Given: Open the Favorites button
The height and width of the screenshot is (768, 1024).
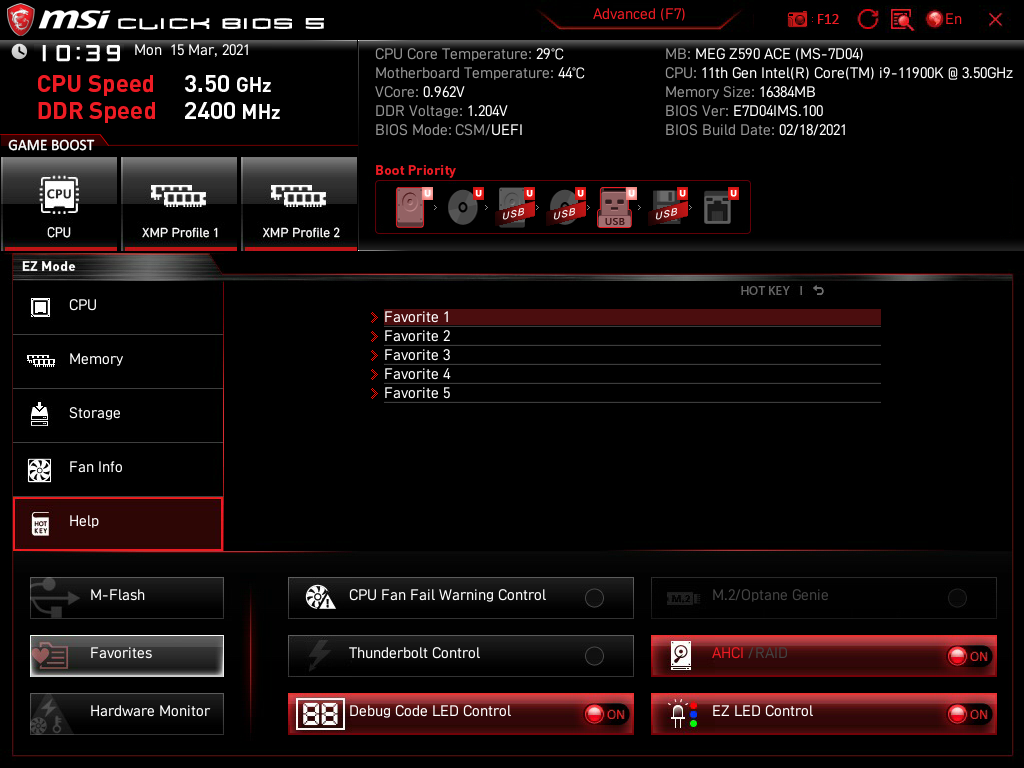Looking at the screenshot, I should pyautogui.click(x=127, y=656).
